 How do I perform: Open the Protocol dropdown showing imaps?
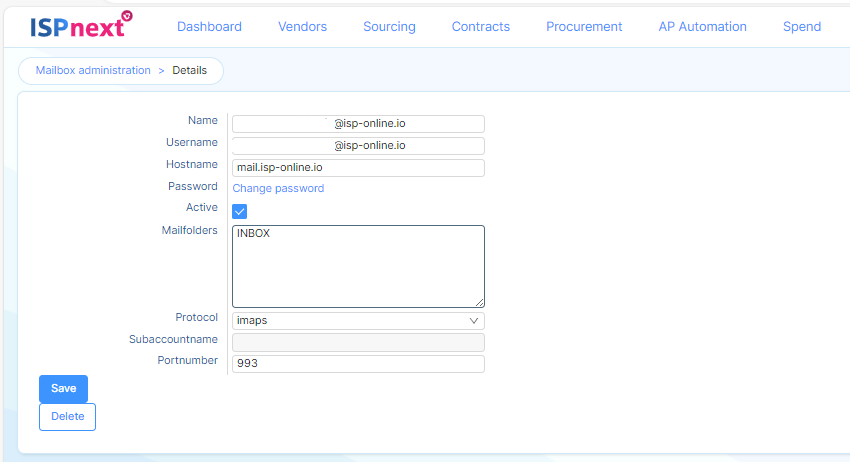click(x=358, y=320)
